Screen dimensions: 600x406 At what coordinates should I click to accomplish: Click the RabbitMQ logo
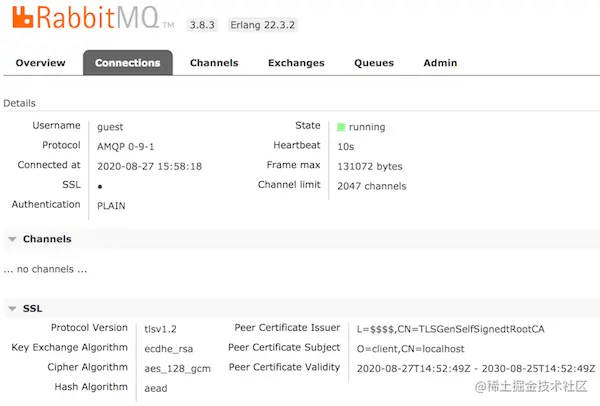coord(93,17)
